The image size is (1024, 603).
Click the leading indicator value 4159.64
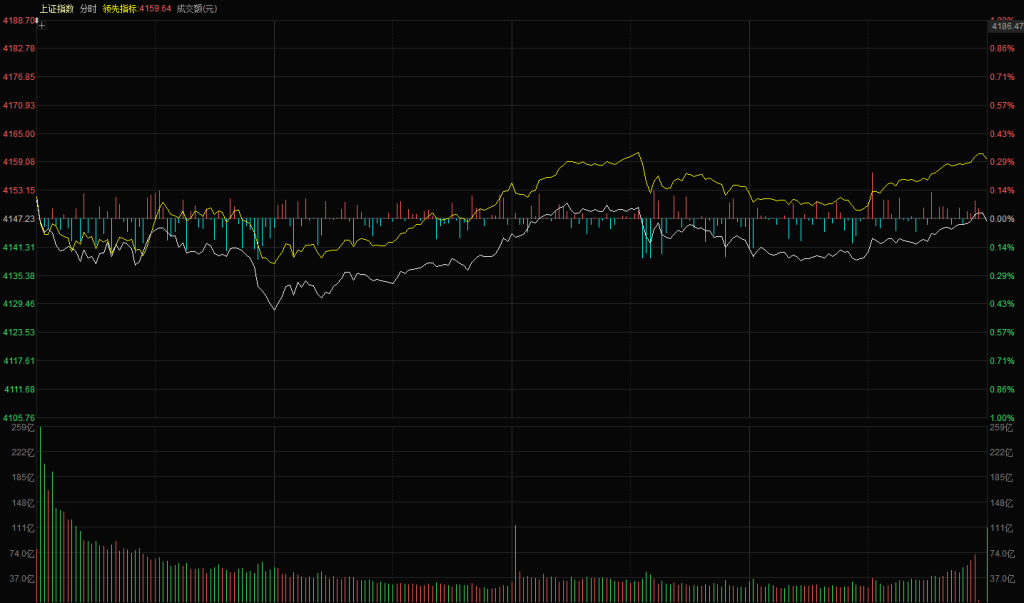point(155,8)
